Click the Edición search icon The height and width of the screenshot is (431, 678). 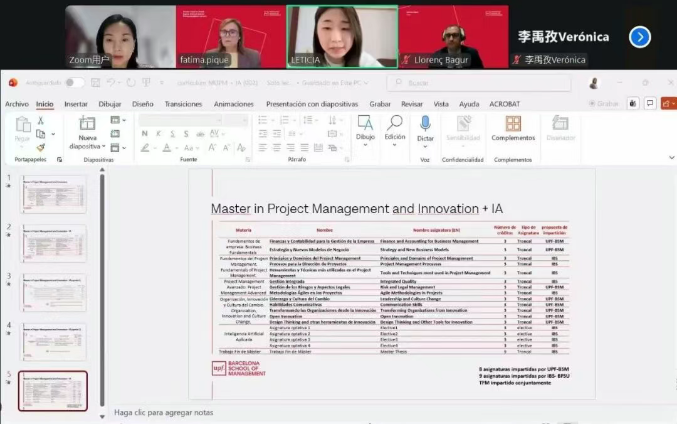[395, 123]
